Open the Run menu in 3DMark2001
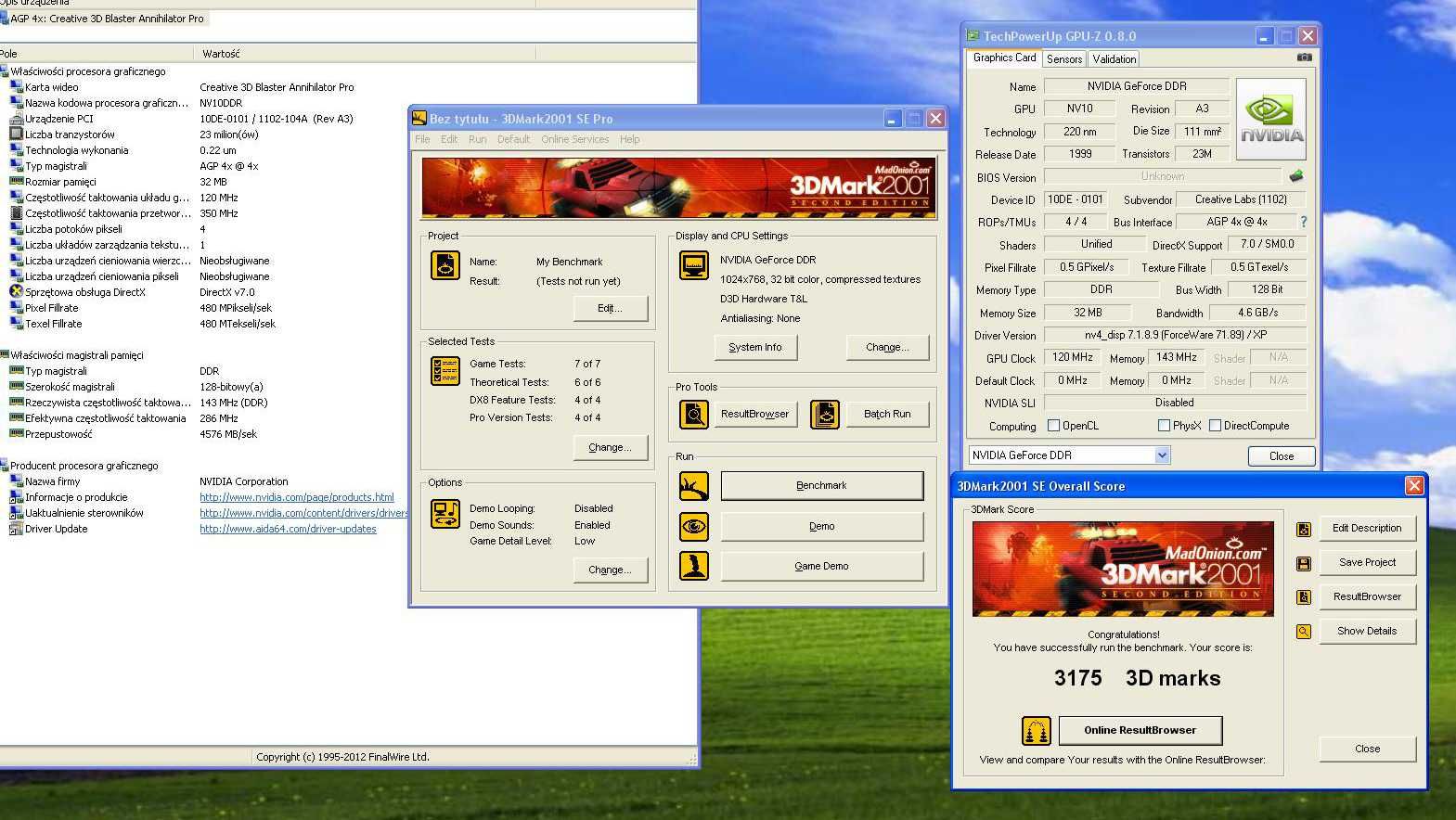The width and height of the screenshot is (1456, 820). 477,139
